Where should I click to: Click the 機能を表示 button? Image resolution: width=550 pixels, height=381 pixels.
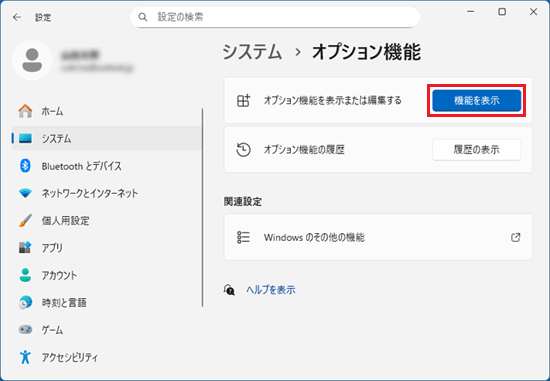476,100
